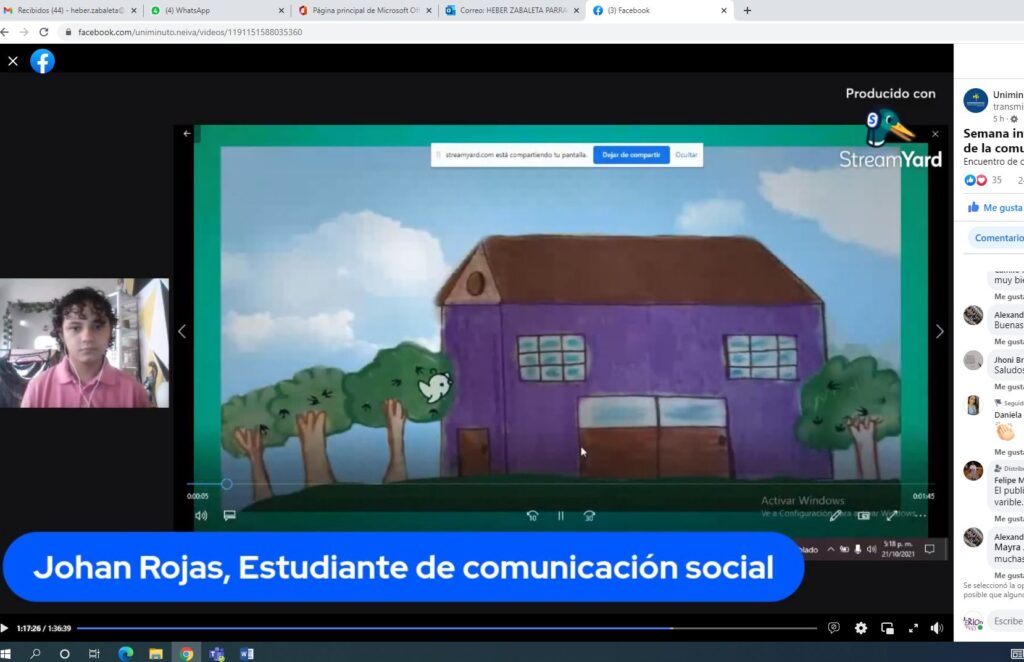Click the pause icon in the shared-screen player
The image size is (1024, 662).
560,516
